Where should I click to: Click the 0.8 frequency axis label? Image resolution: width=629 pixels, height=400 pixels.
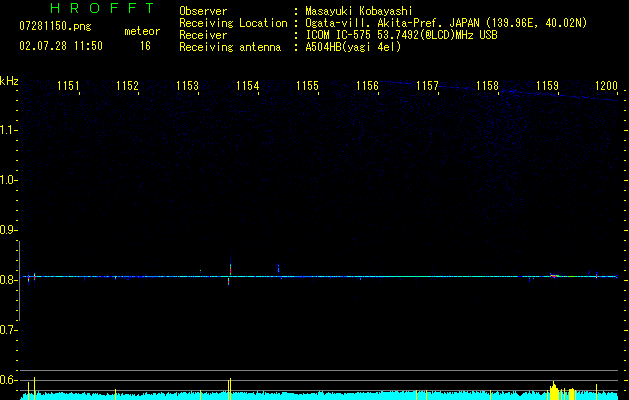(7, 280)
